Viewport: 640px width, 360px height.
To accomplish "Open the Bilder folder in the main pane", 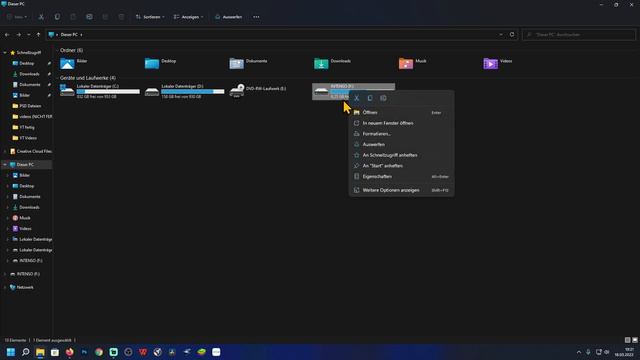I will [74, 63].
